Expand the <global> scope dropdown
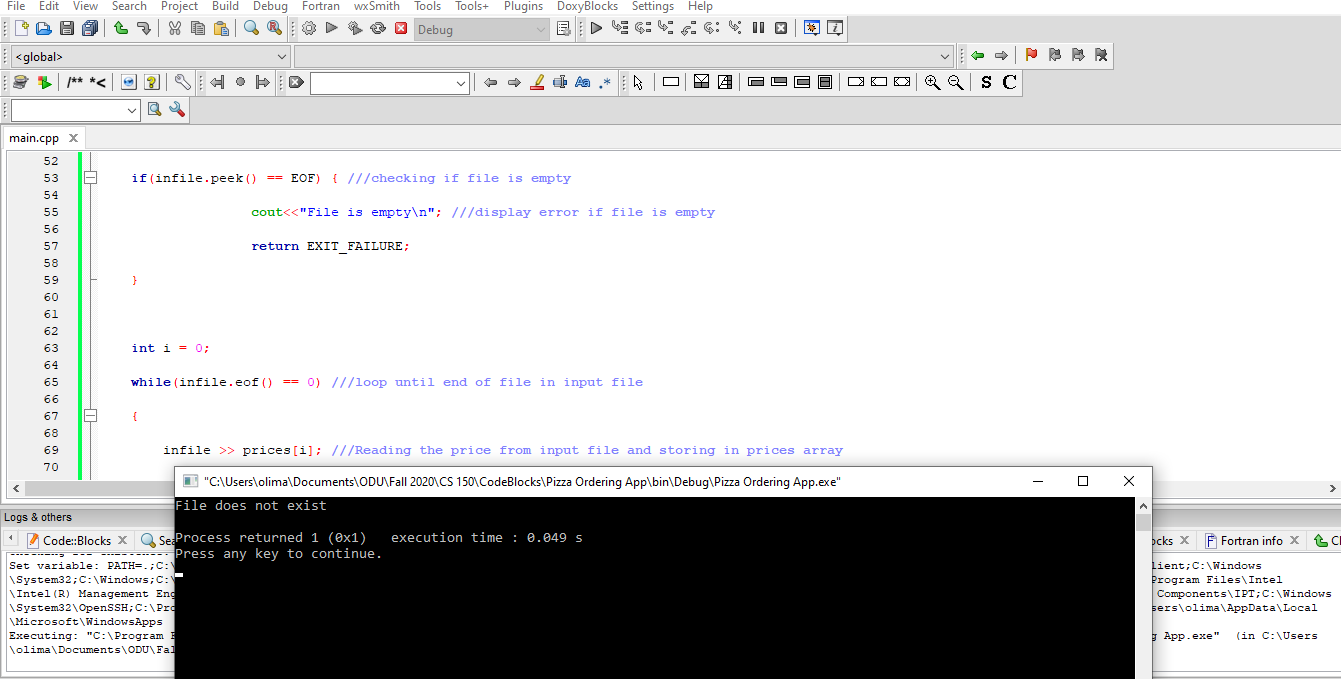 click(151, 57)
